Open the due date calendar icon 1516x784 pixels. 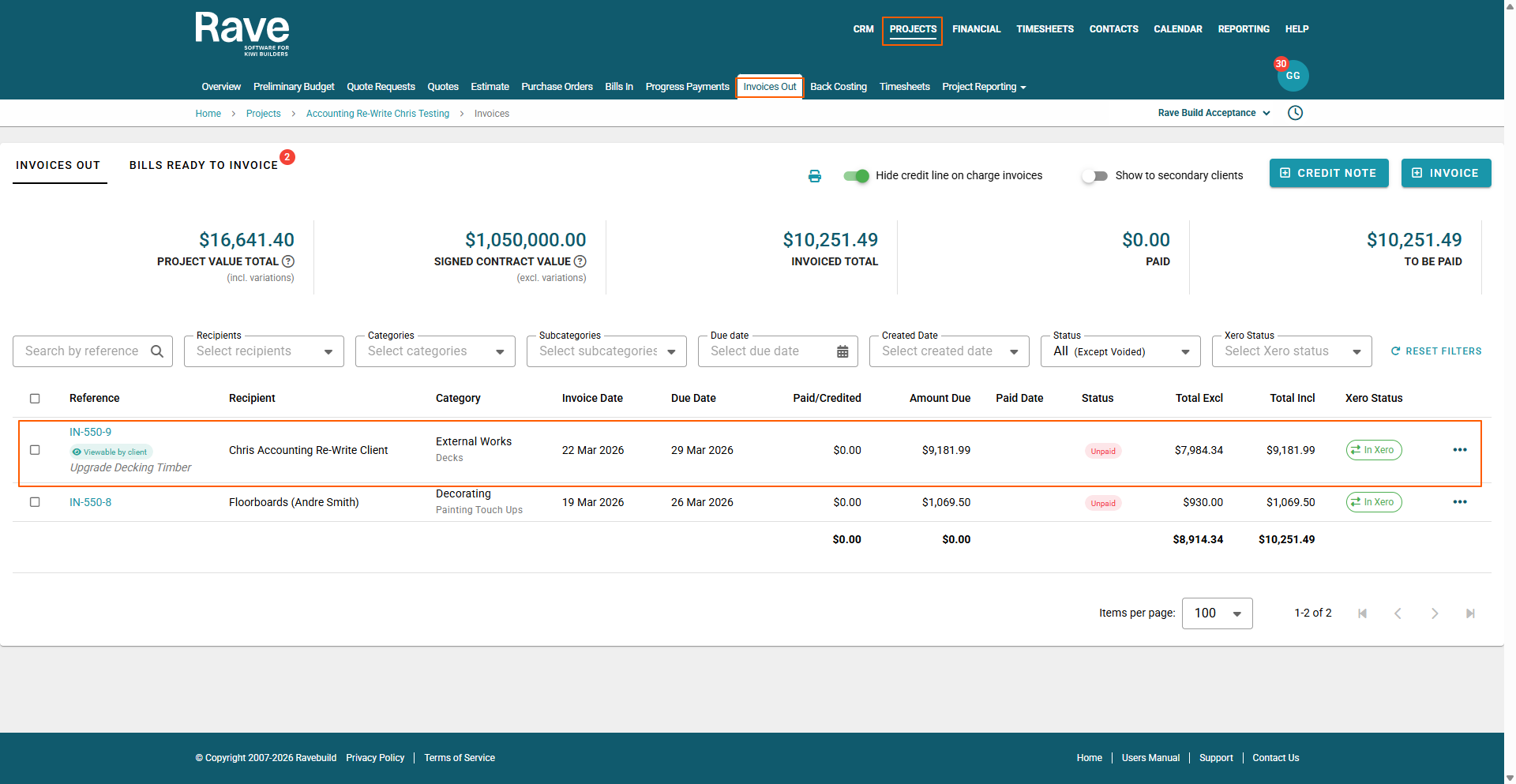tap(842, 351)
